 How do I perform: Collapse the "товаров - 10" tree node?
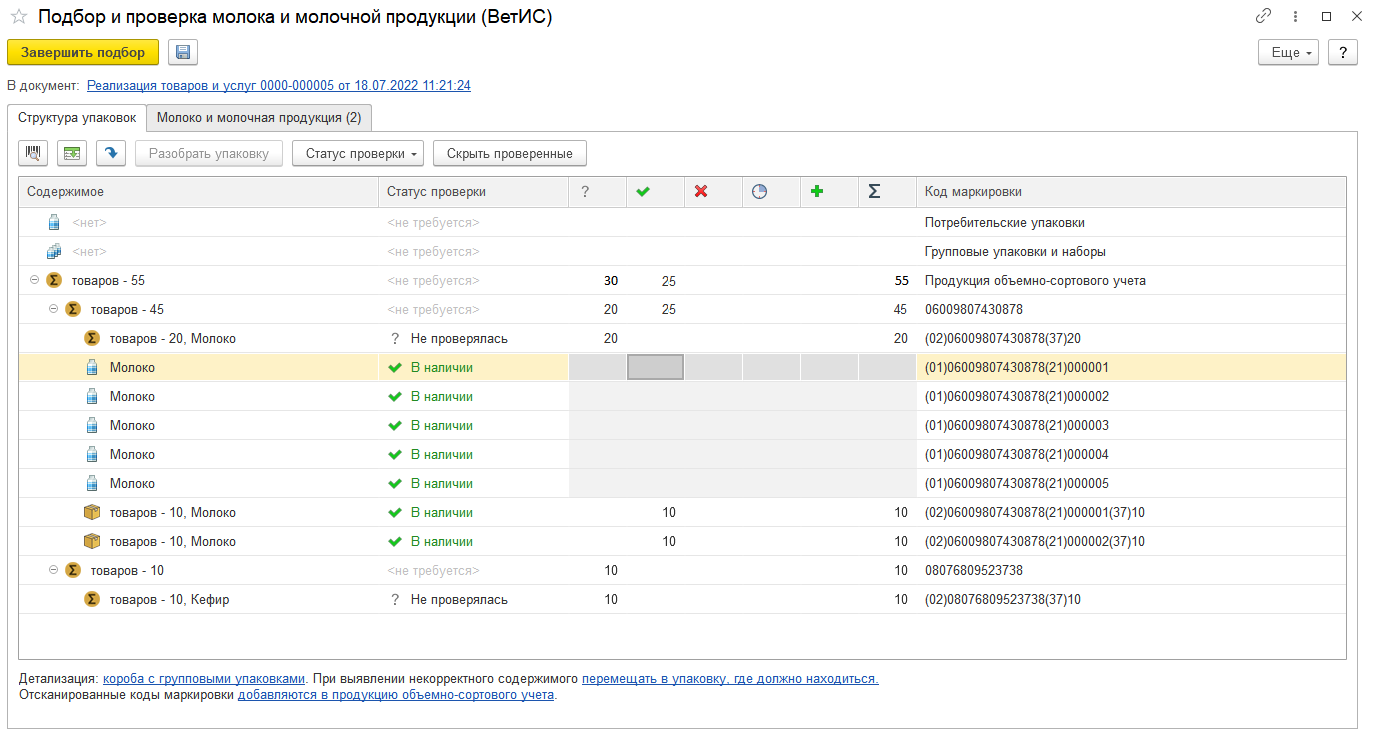click(x=54, y=570)
